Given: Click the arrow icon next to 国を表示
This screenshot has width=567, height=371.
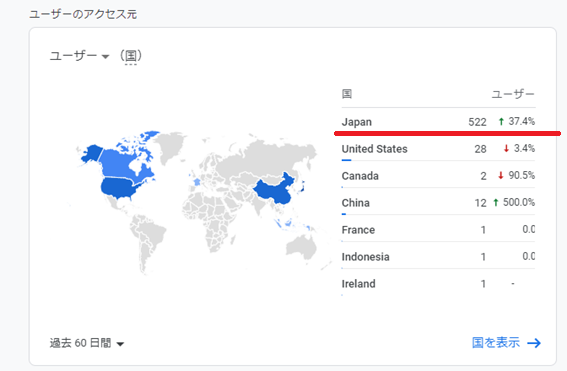Looking at the screenshot, I should point(534,343).
